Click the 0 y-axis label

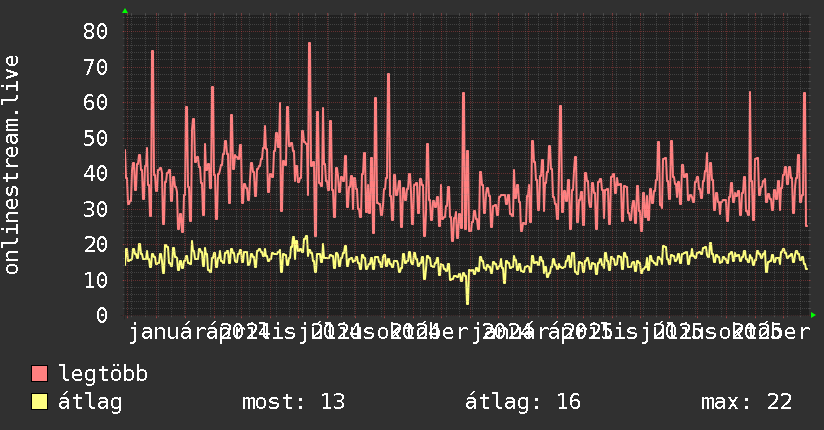point(102,315)
